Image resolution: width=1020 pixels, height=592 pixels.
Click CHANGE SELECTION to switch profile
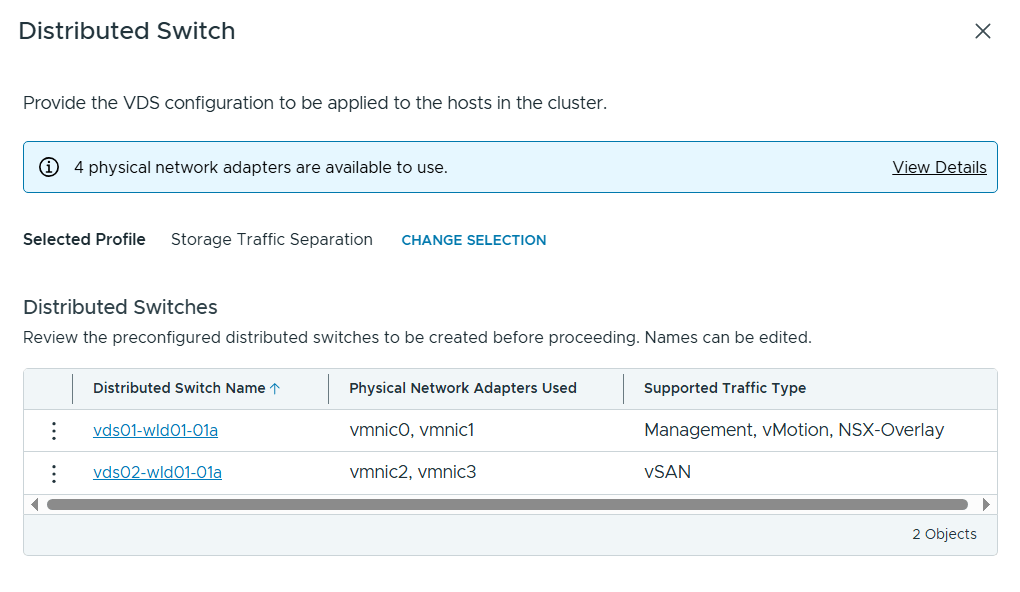tap(473, 240)
